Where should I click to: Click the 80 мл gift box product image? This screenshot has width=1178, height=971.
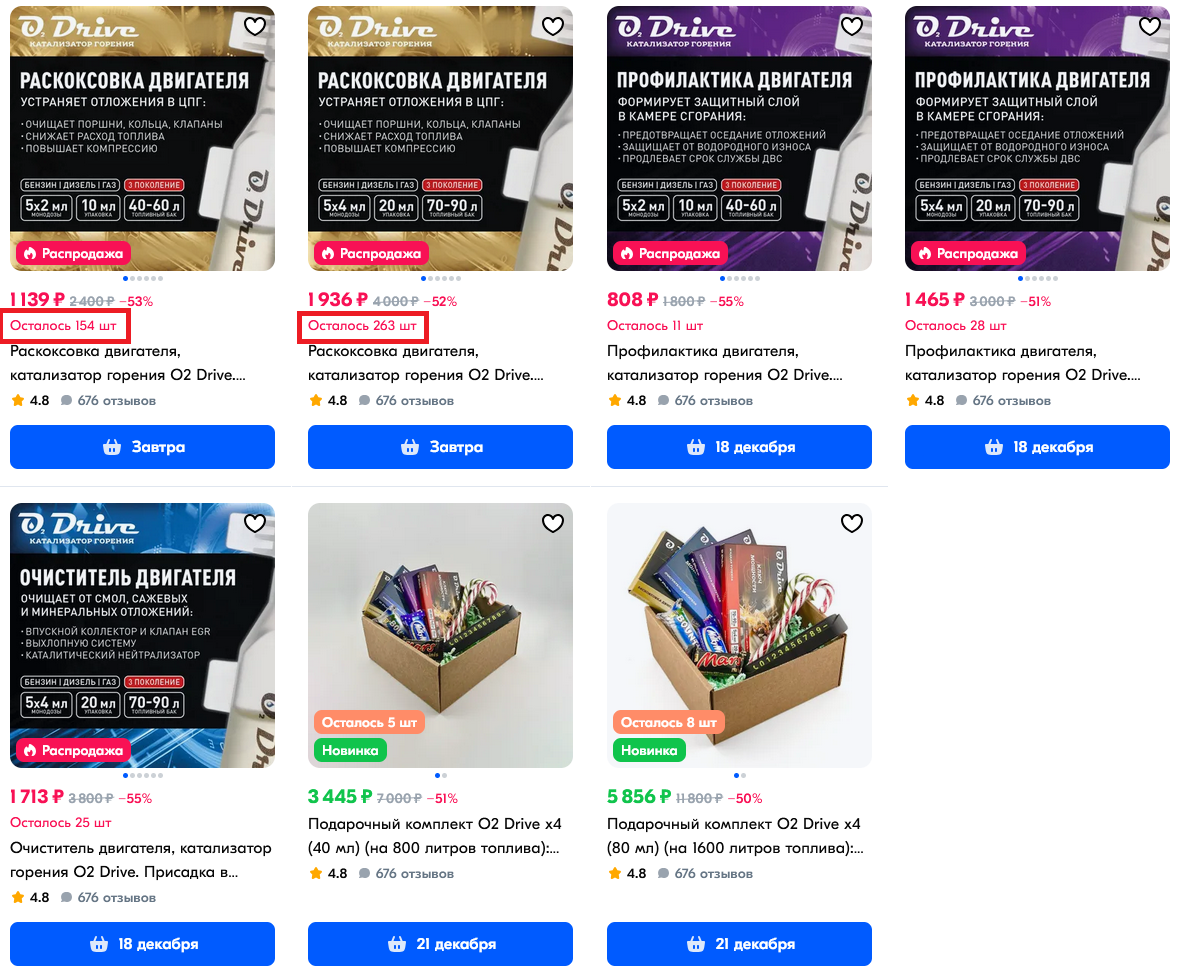(x=739, y=635)
